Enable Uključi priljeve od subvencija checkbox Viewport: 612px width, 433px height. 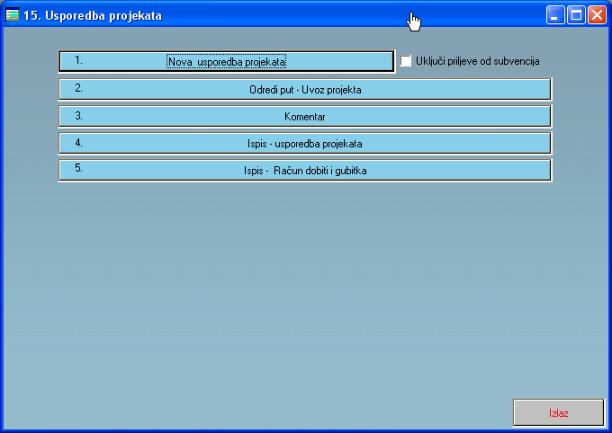[x=406, y=61]
